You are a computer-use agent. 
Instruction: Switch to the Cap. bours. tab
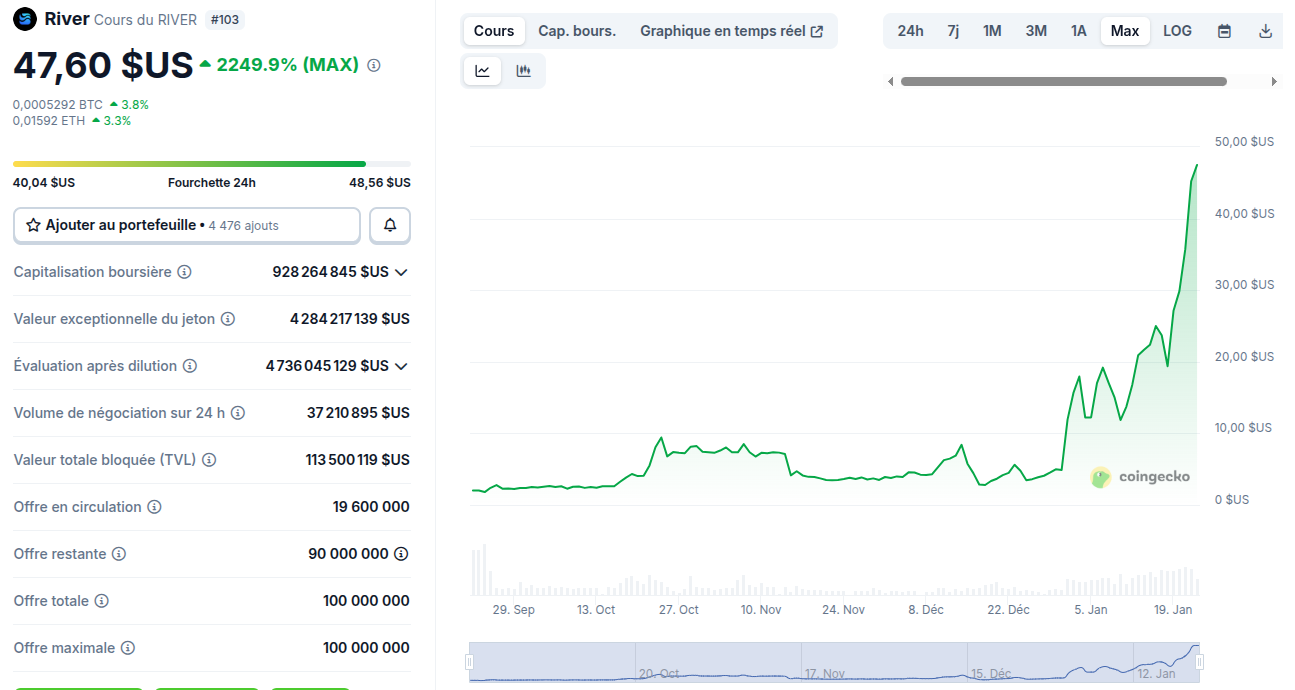tap(577, 31)
